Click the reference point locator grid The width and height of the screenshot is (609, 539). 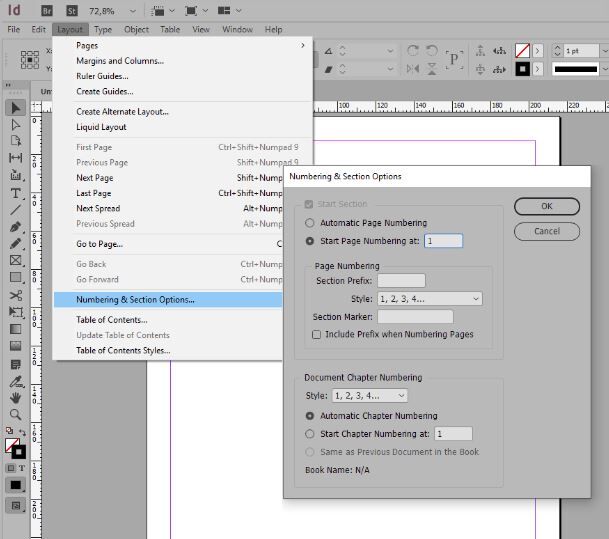pyautogui.click(x=30, y=60)
